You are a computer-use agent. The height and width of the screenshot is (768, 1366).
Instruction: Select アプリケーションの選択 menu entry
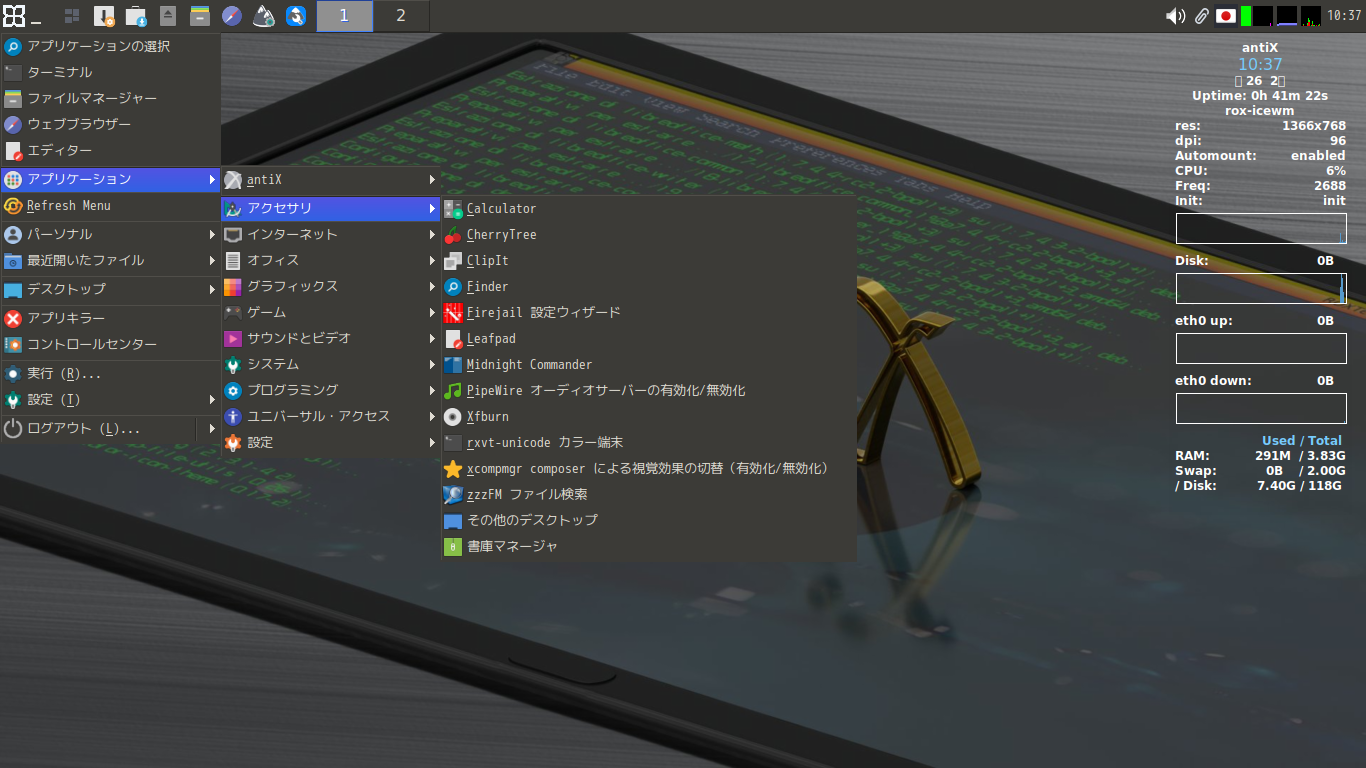coord(110,47)
